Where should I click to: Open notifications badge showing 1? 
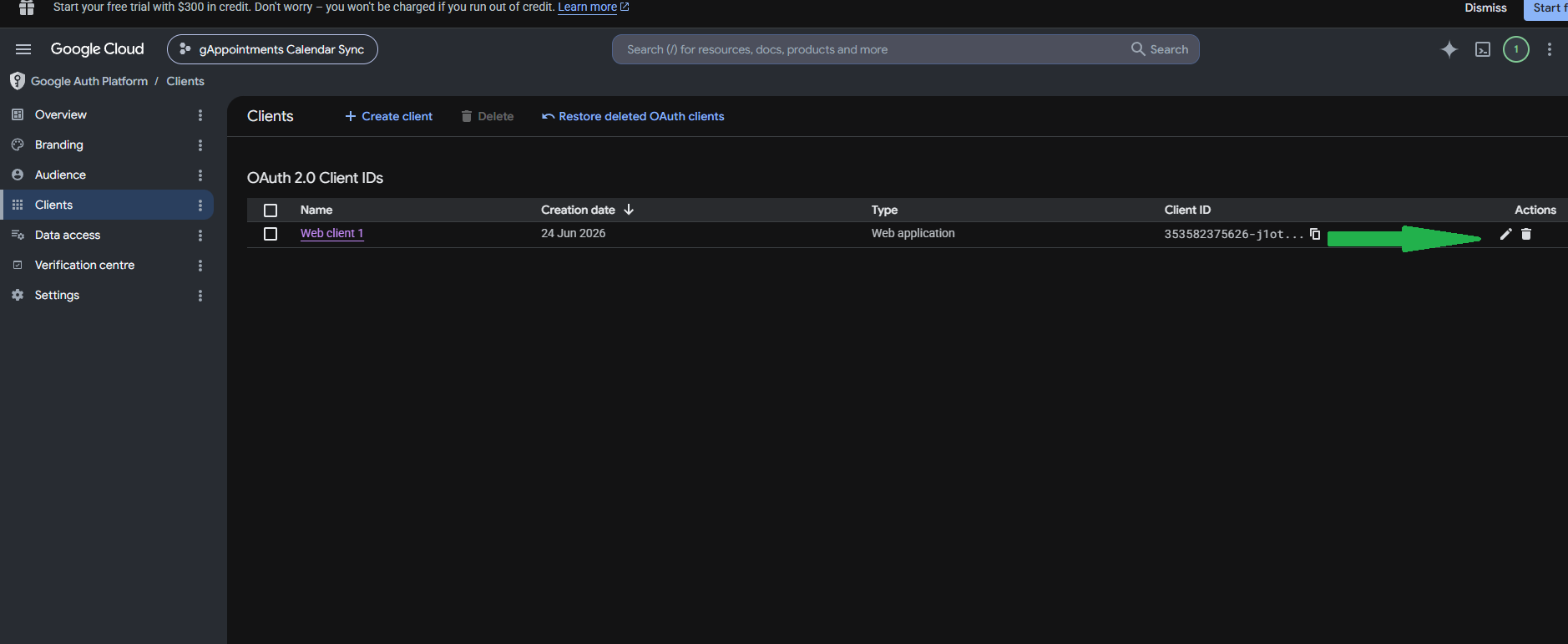click(1516, 49)
